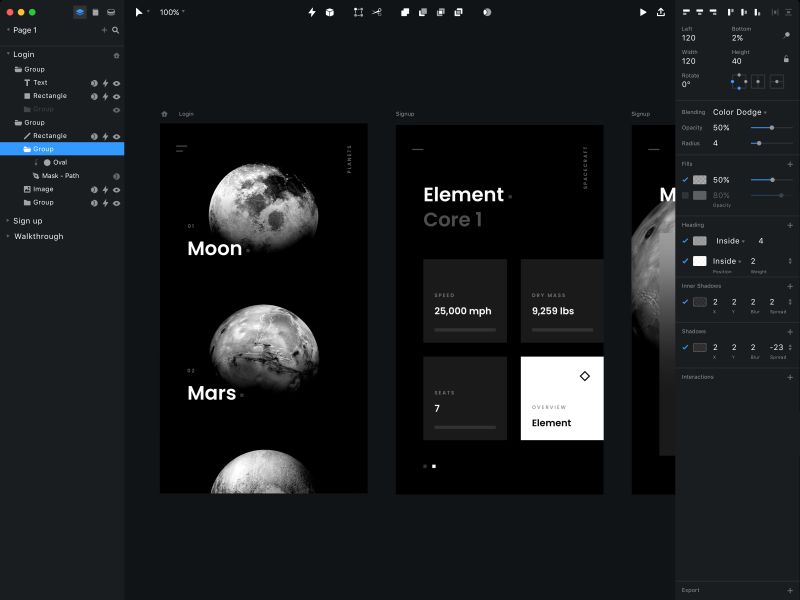Viewport: 800px width, 600px height.
Task: Add an export setting with plus
Action: point(790,590)
